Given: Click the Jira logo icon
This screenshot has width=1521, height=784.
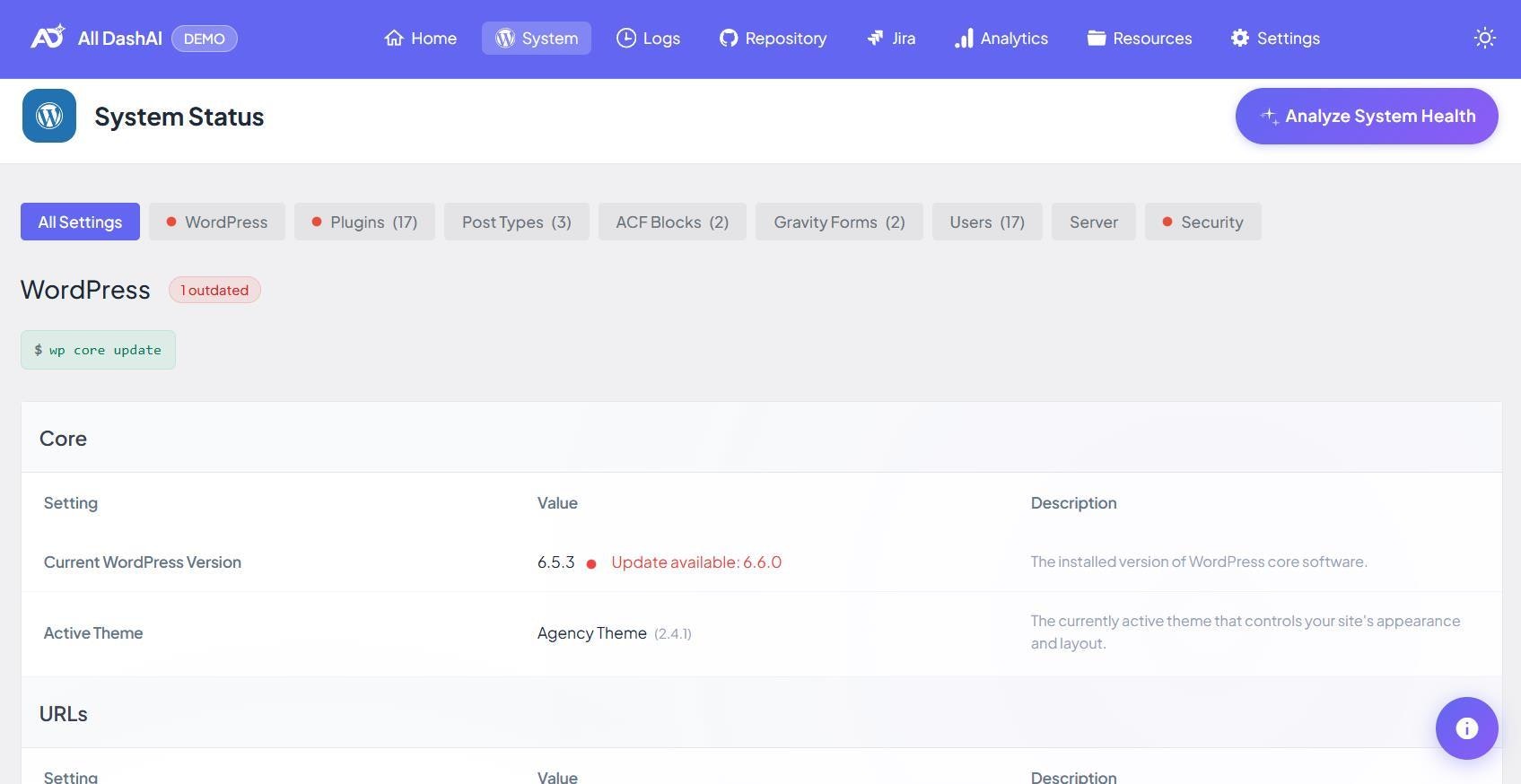Looking at the screenshot, I should (x=875, y=38).
